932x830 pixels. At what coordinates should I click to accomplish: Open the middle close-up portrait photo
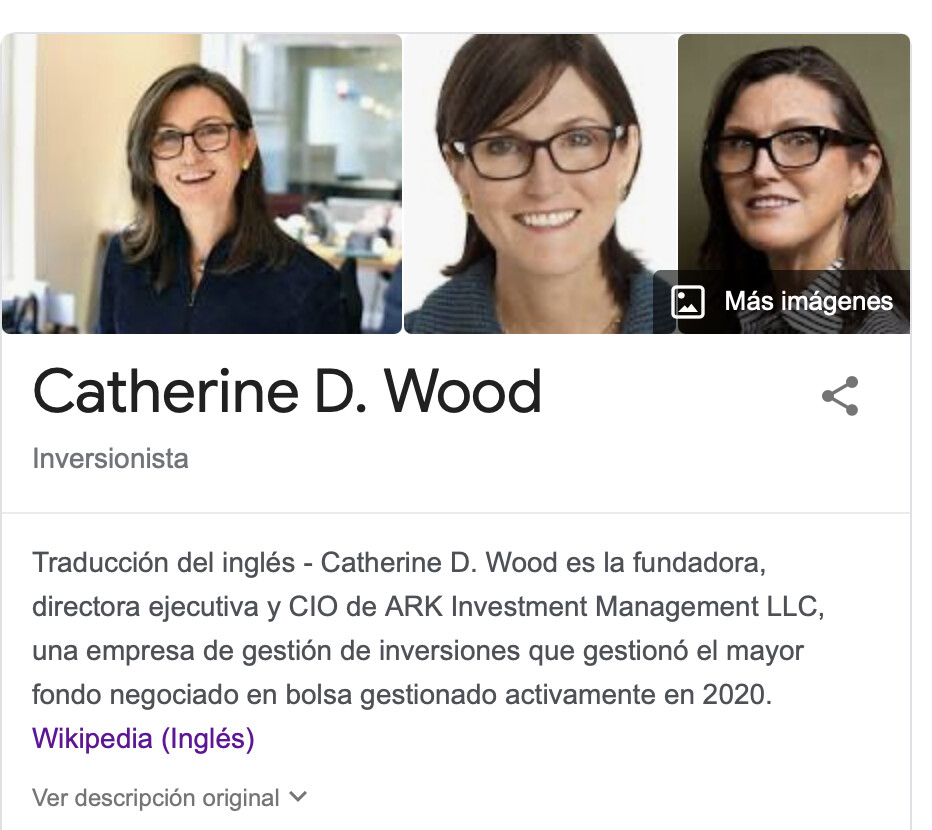[540, 183]
